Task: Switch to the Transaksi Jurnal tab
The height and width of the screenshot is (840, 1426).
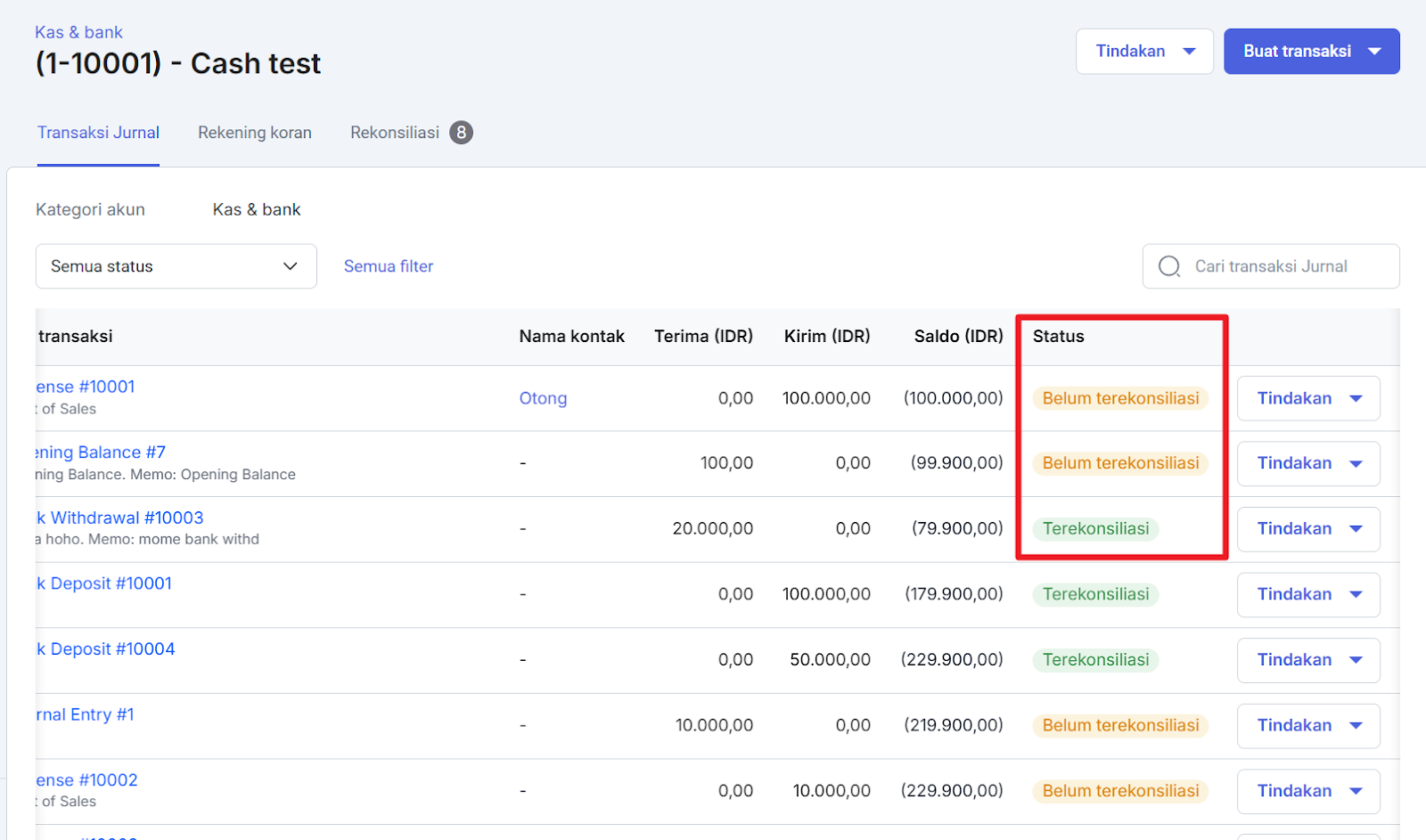Action: pos(98,133)
